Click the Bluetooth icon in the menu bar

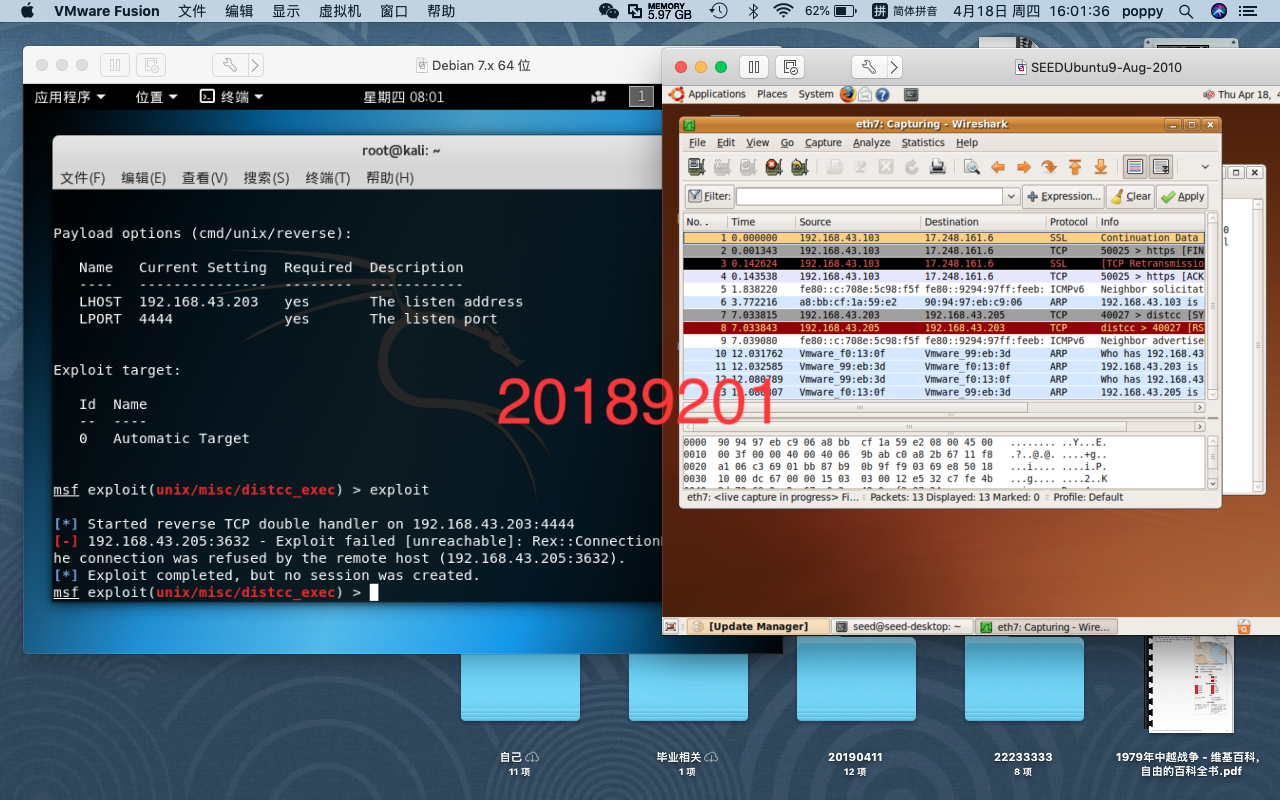[x=753, y=11]
